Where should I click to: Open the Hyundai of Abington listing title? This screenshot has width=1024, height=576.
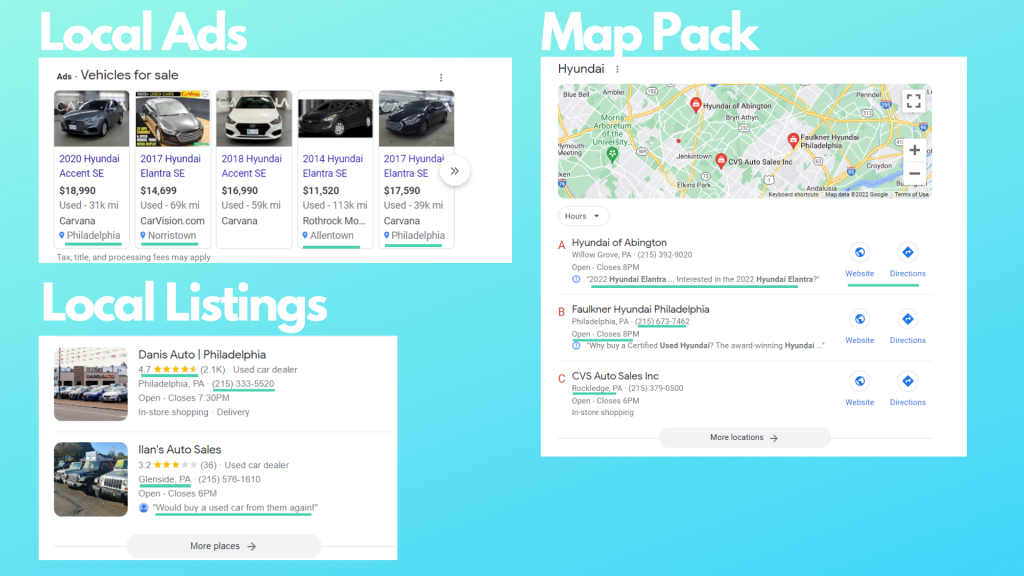tap(619, 243)
